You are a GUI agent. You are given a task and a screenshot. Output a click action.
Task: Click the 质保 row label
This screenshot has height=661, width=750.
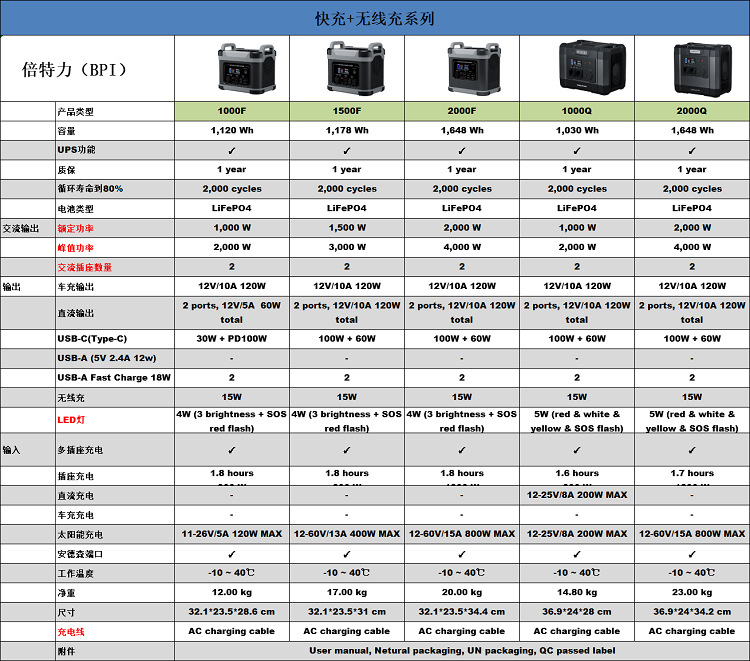(66, 170)
